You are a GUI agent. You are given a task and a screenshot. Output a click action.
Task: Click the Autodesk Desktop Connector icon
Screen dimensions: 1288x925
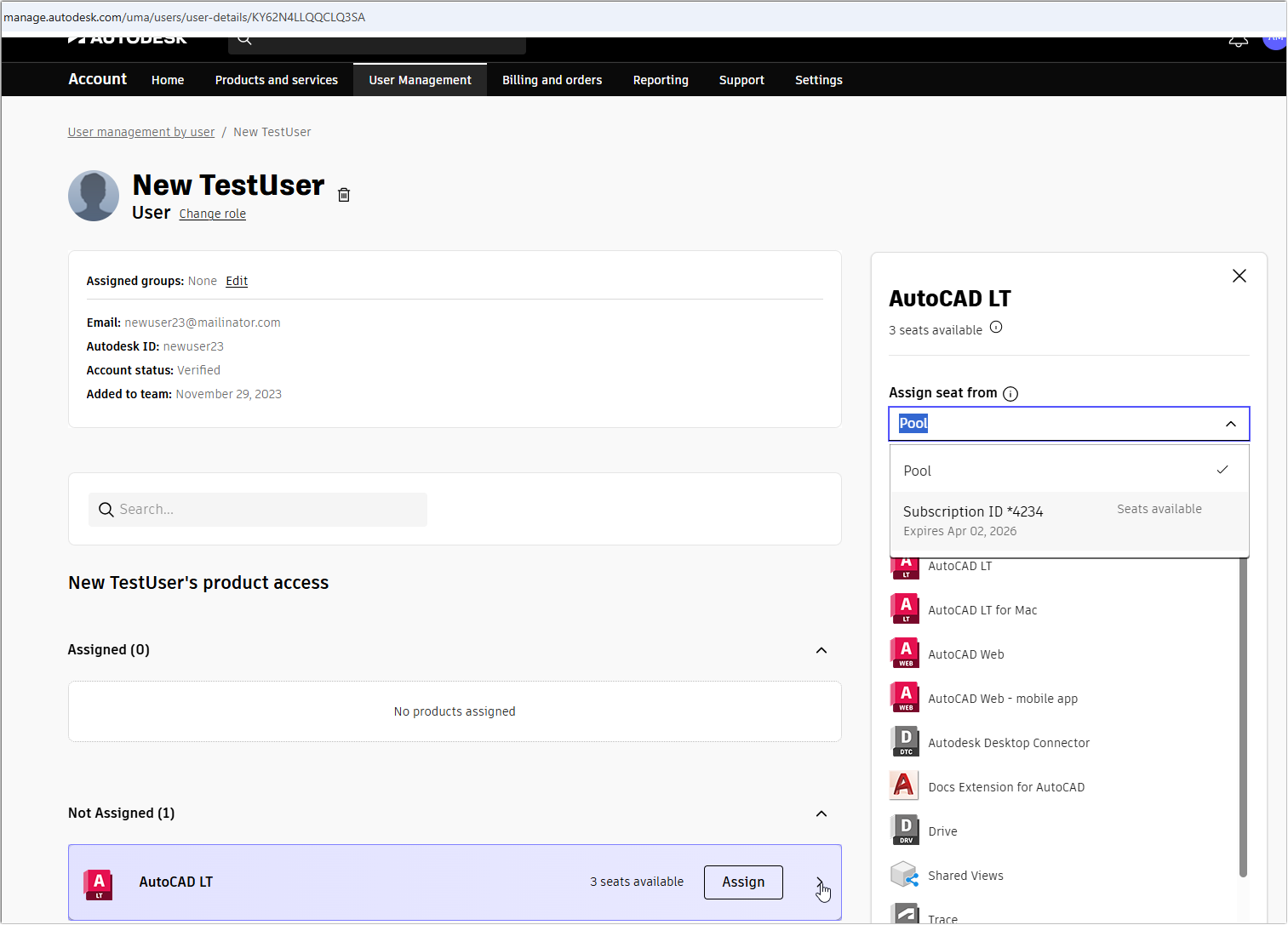(x=904, y=741)
